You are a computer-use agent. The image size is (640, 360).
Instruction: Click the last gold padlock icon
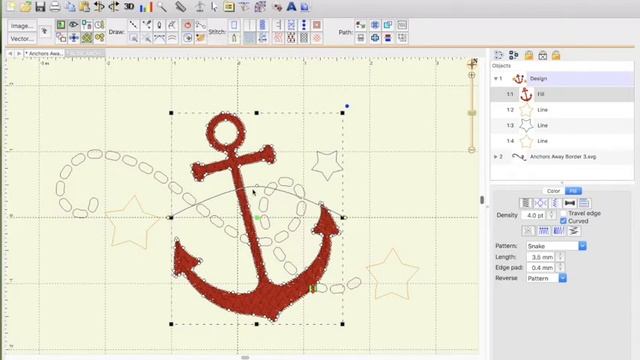(x=556, y=55)
